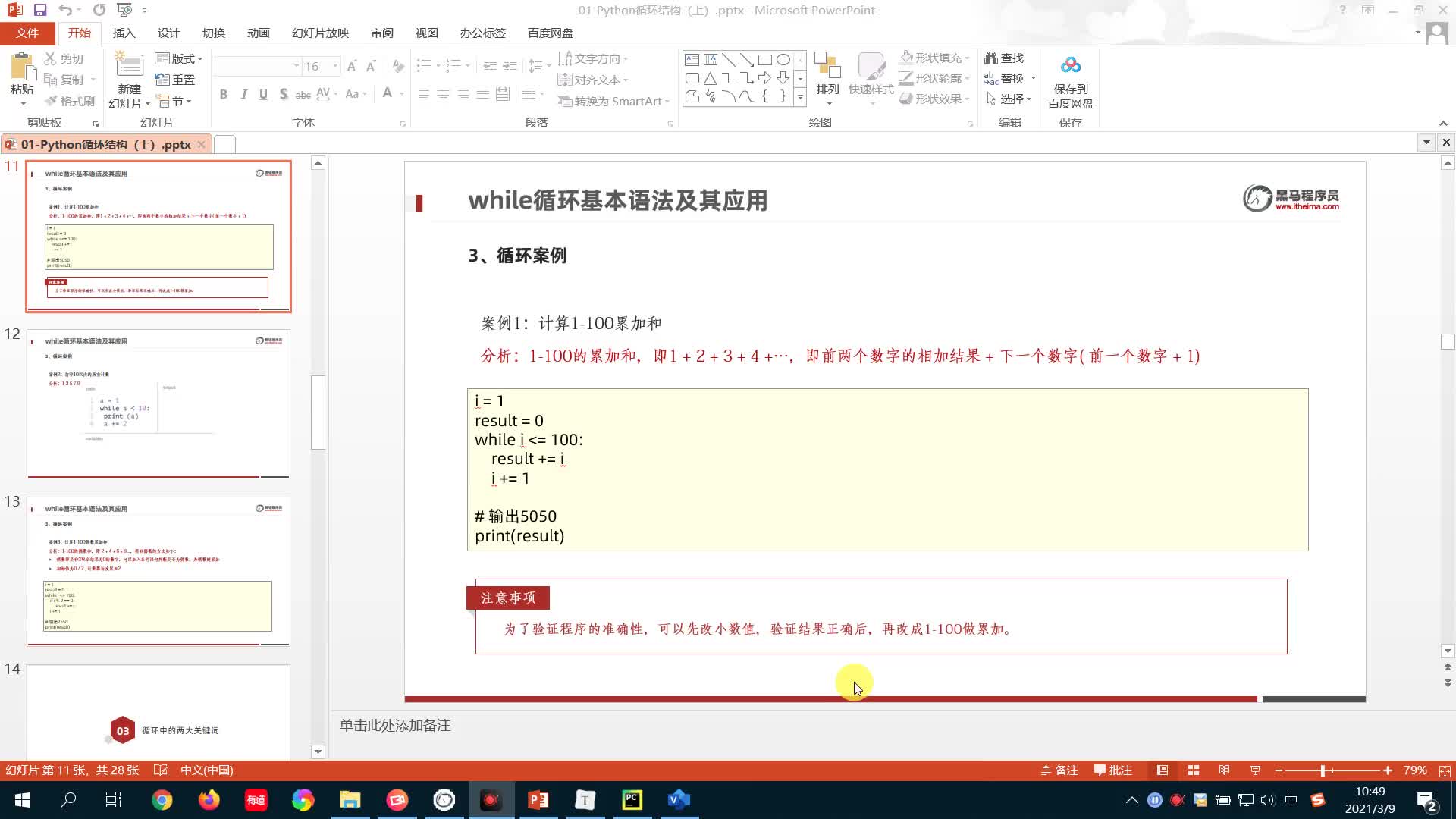Click the 79% zoom level
Image resolution: width=1456 pixels, height=819 pixels.
pos(1415,770)
